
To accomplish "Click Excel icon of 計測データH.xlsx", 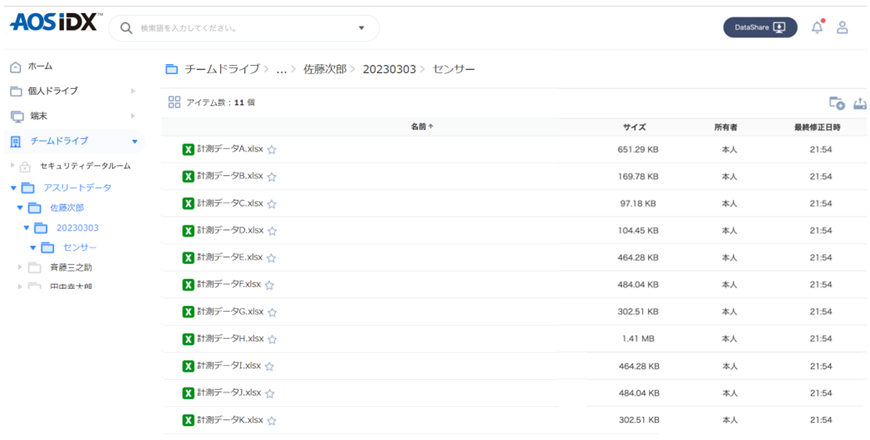I will 188,339.
